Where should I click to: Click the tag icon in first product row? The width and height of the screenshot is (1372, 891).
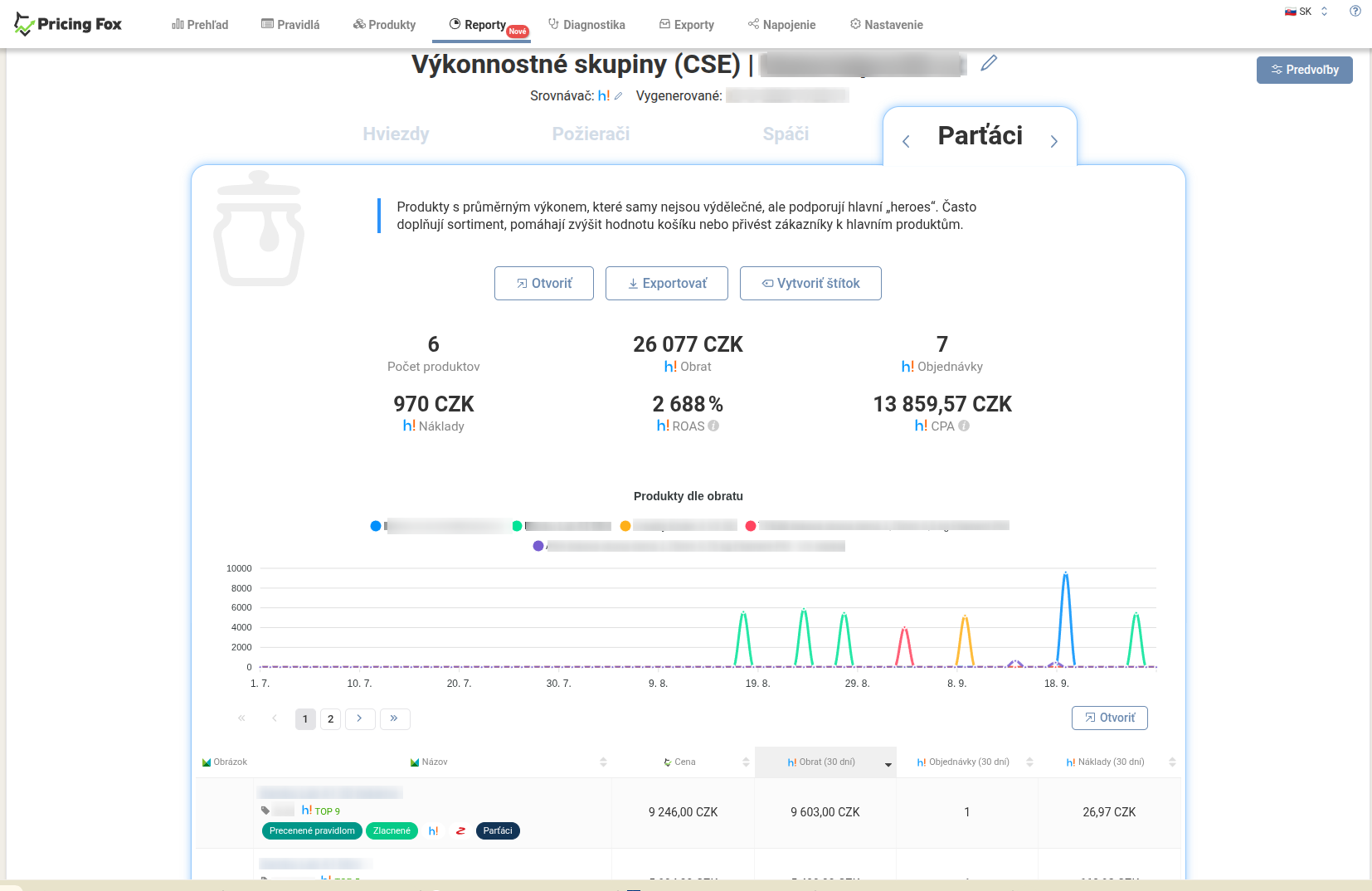[265, 811]
